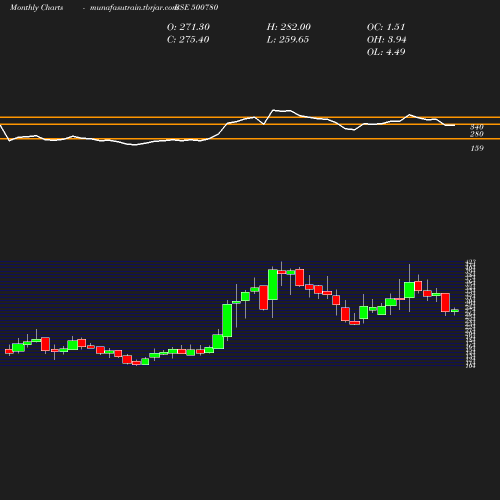Click the munafasutra website label
The height and width of the screenshot is (500, 500).
(133, 8)
